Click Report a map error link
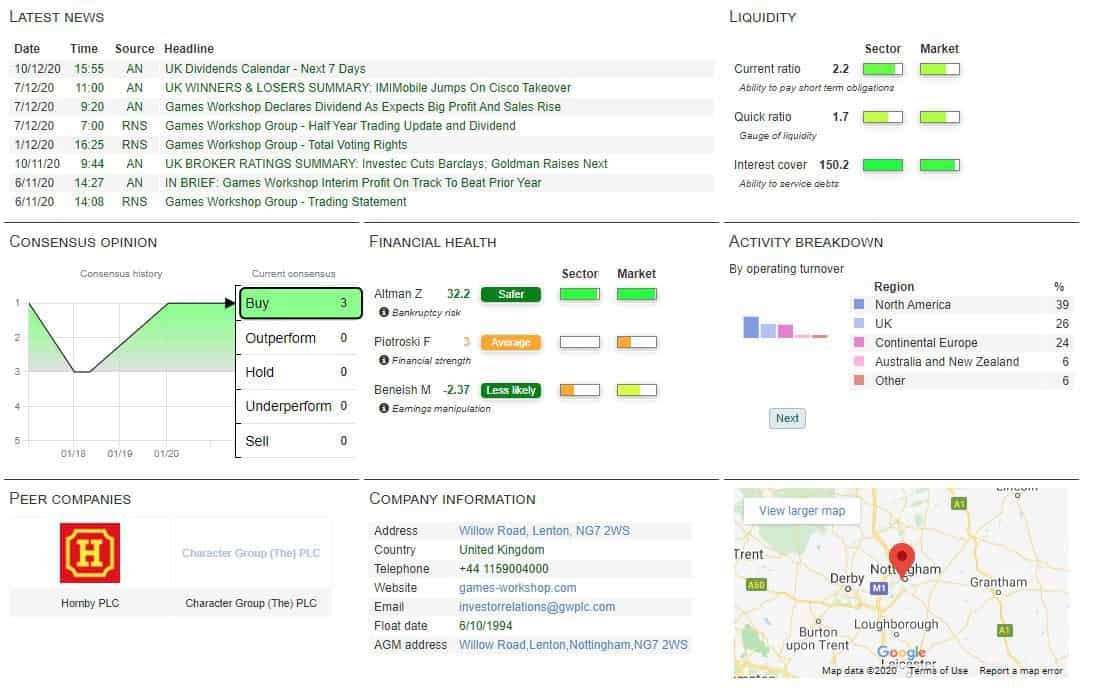 1021,671
